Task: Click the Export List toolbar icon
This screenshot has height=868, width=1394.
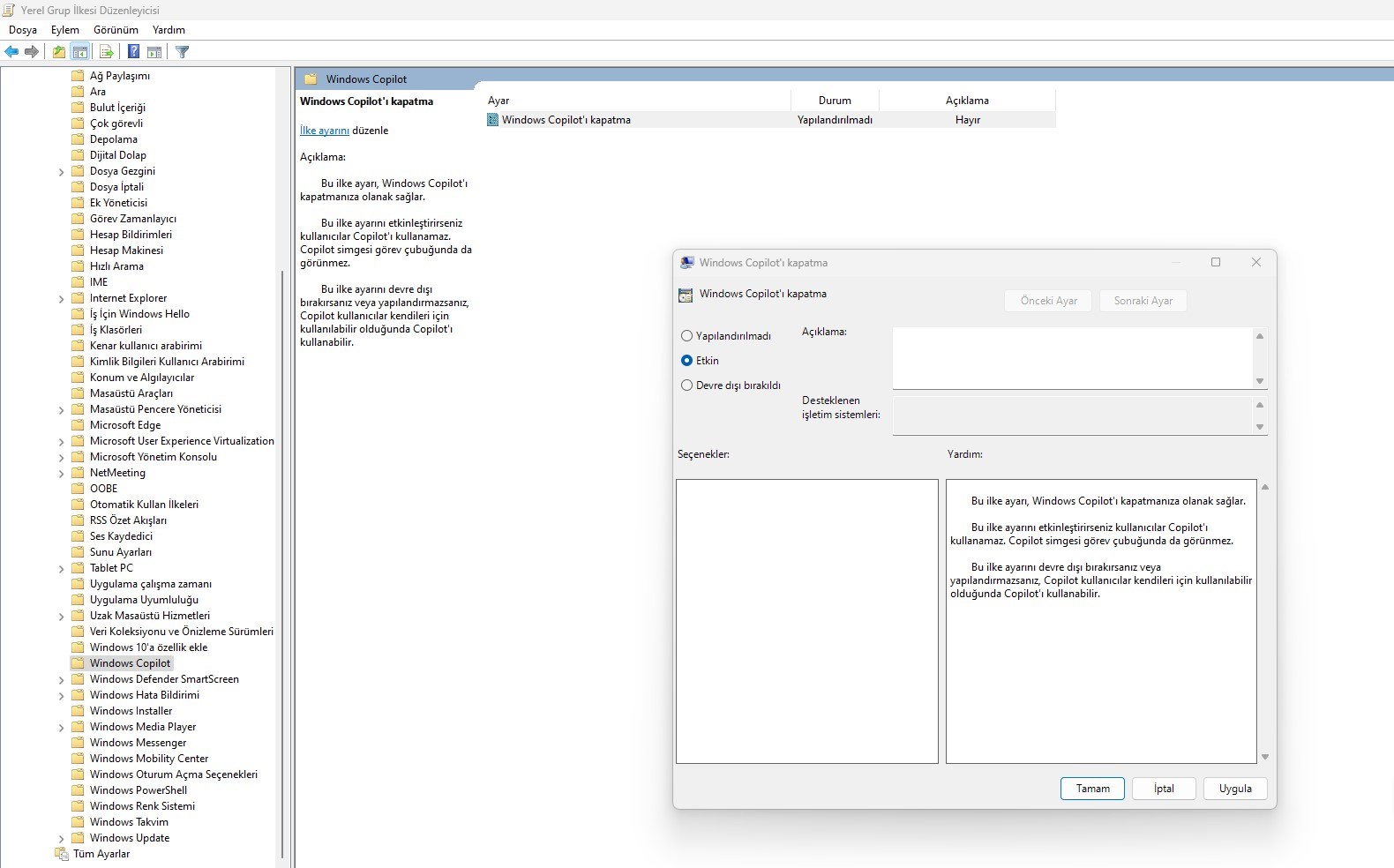Action: coord(106,52)
